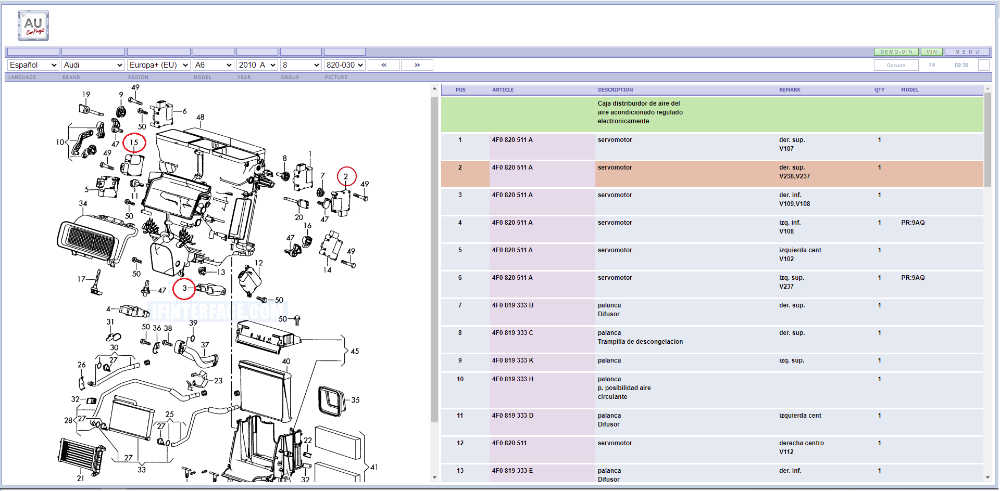This screenshot has width=1000, height=491.
Task: Click part label 10 lever in diagram
Action: (61, 142)
